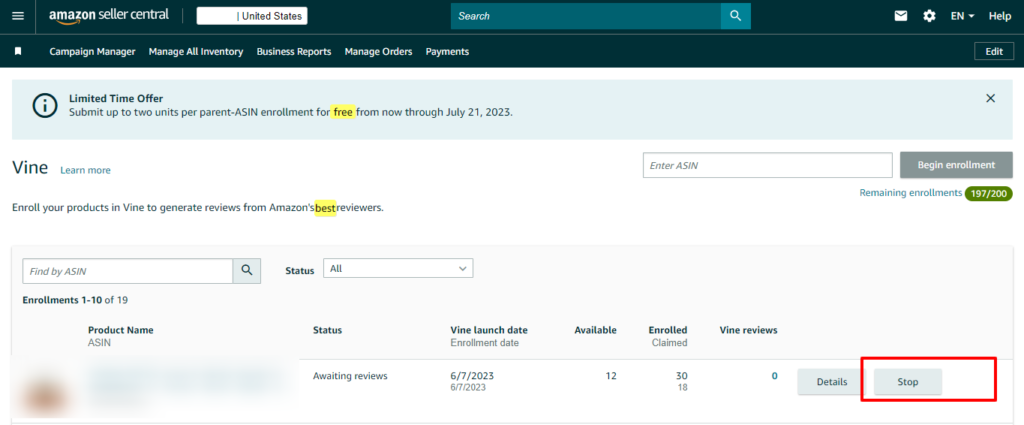1024x425 pixels.
Task: Follow the Learn more link beside Vine
Action: click(x=85, y=170)
